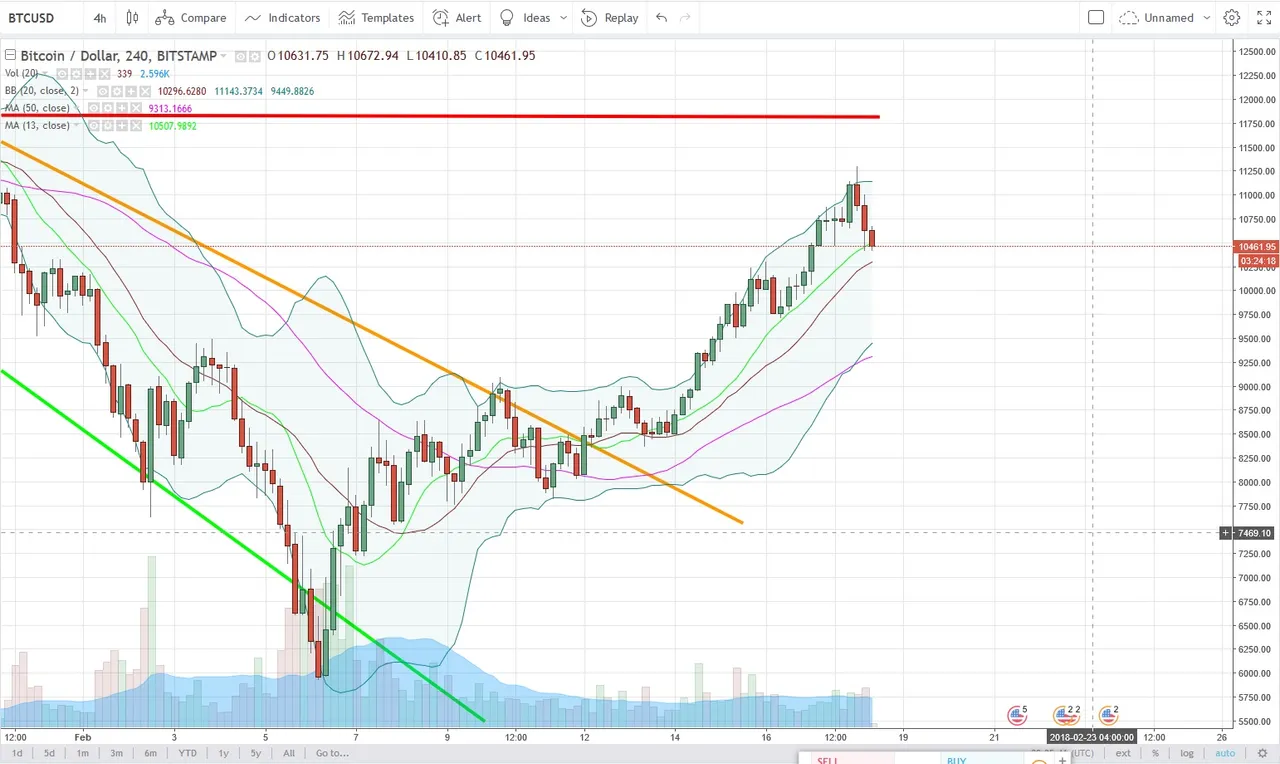Open settings for the BB (20, close, 2) indicator
This screenshot has height=764, width=1280.
[x=117, y=91]
